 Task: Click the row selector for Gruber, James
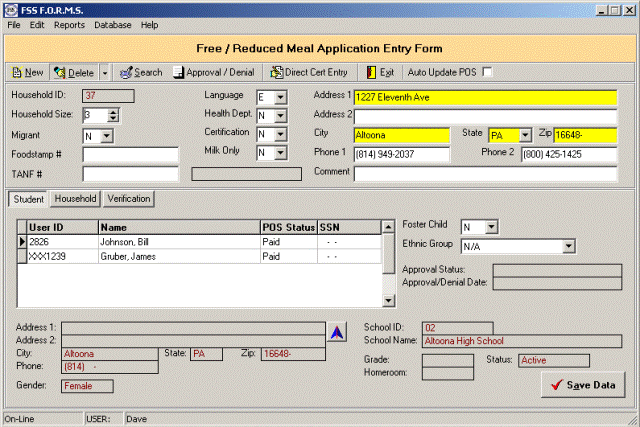pos(22,256)
